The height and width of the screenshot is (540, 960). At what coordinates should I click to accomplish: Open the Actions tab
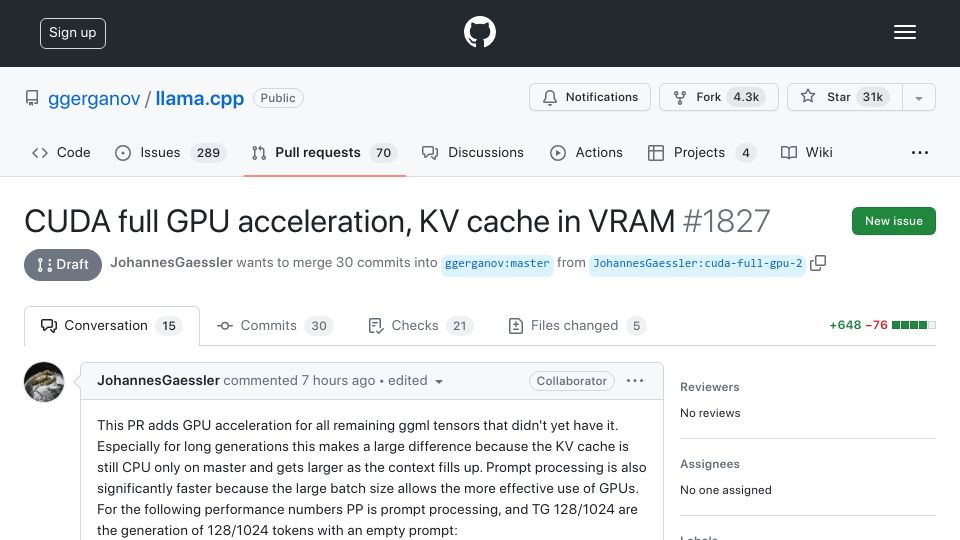[x=586, y=152]
